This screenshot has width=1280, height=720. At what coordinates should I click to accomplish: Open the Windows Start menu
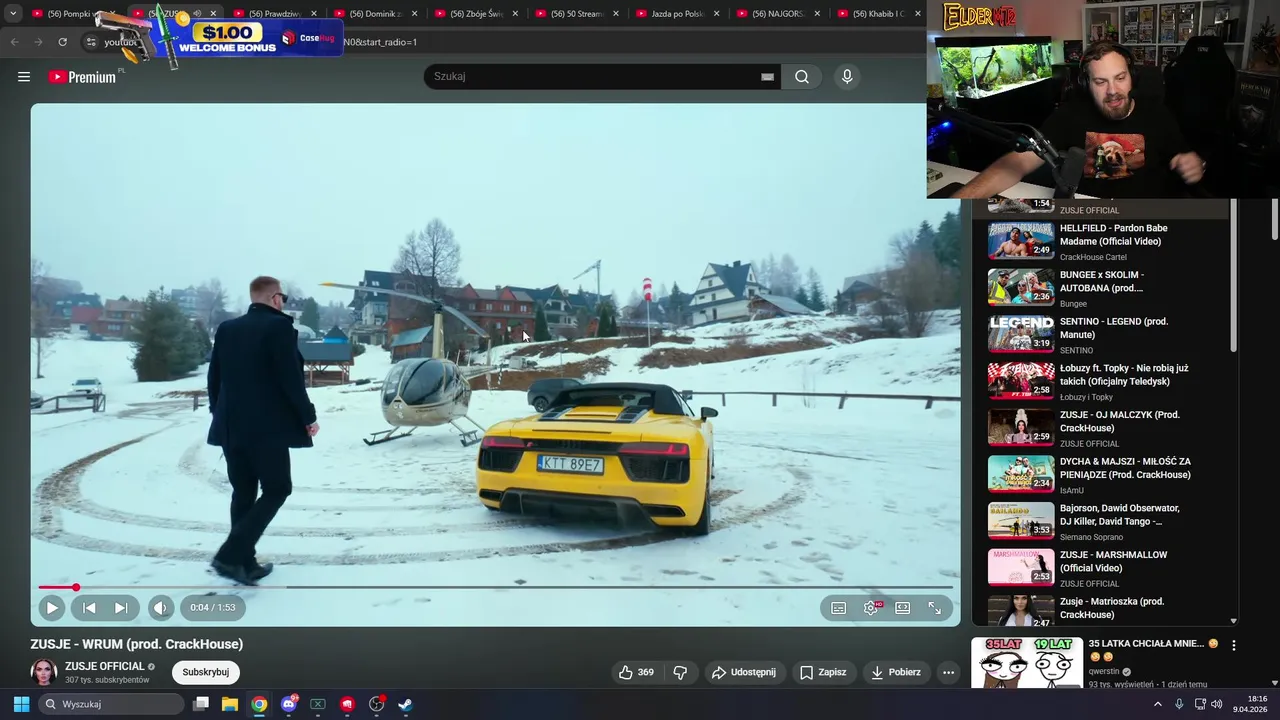(x=21, y=704)
